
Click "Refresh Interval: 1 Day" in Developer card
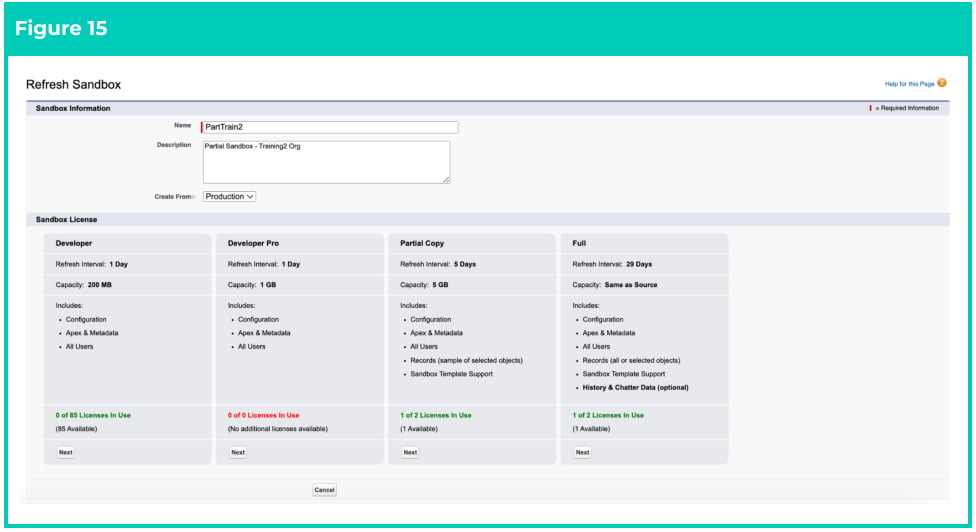click(x=92, y=264)
